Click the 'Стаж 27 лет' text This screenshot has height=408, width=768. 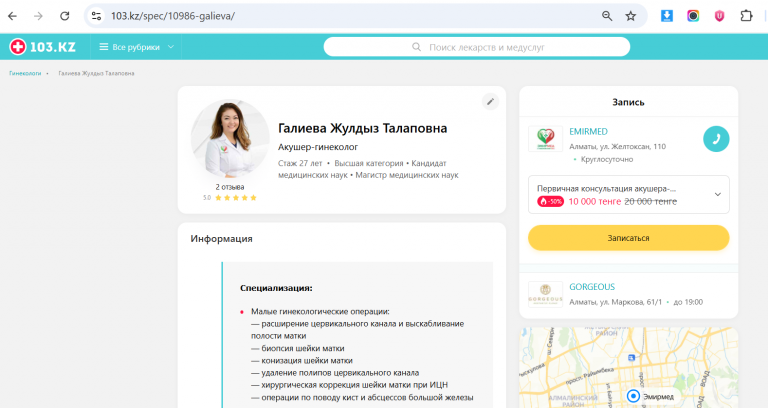(300, 164)
